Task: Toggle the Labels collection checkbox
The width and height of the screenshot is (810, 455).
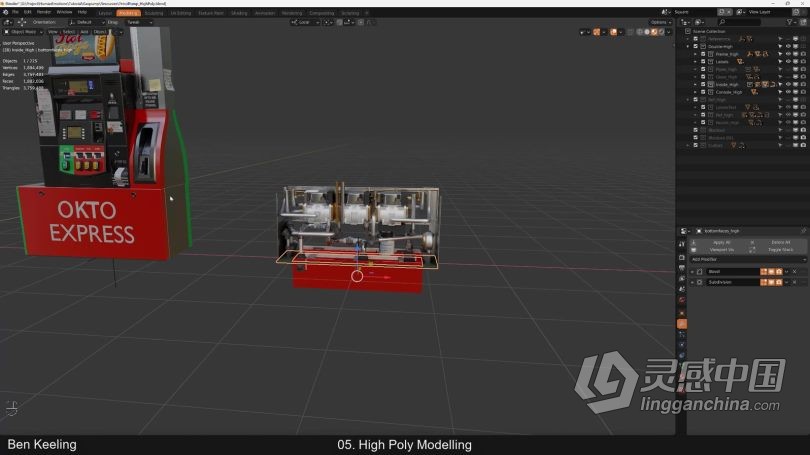Action: tap(703, 61)
